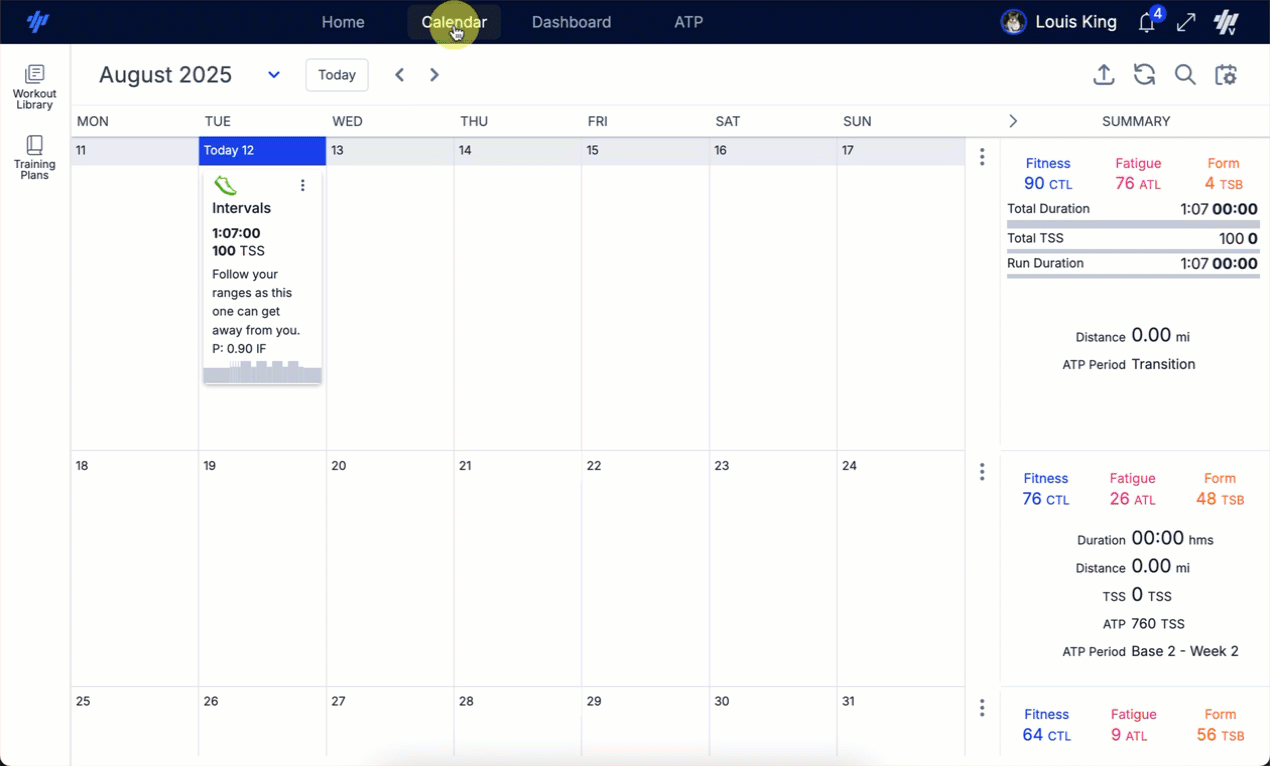The width and height of the screenshot is (1270, 766).
Task: Click the Total TSS progress bar
Action: pos(1132,251)
